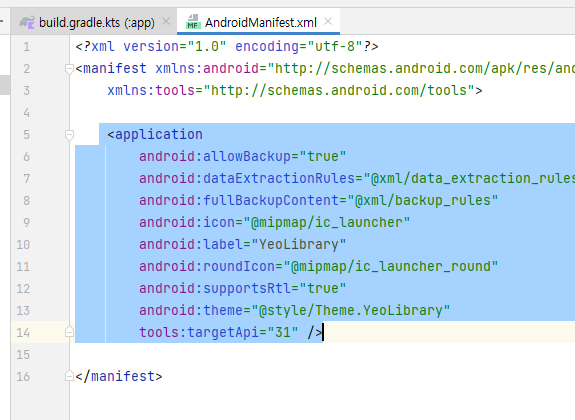Click android:allowBackup="true" attribute
Image resolution: width=575 pixels, height=420 pixels.
pyautogui.click(x=242, y=157)
